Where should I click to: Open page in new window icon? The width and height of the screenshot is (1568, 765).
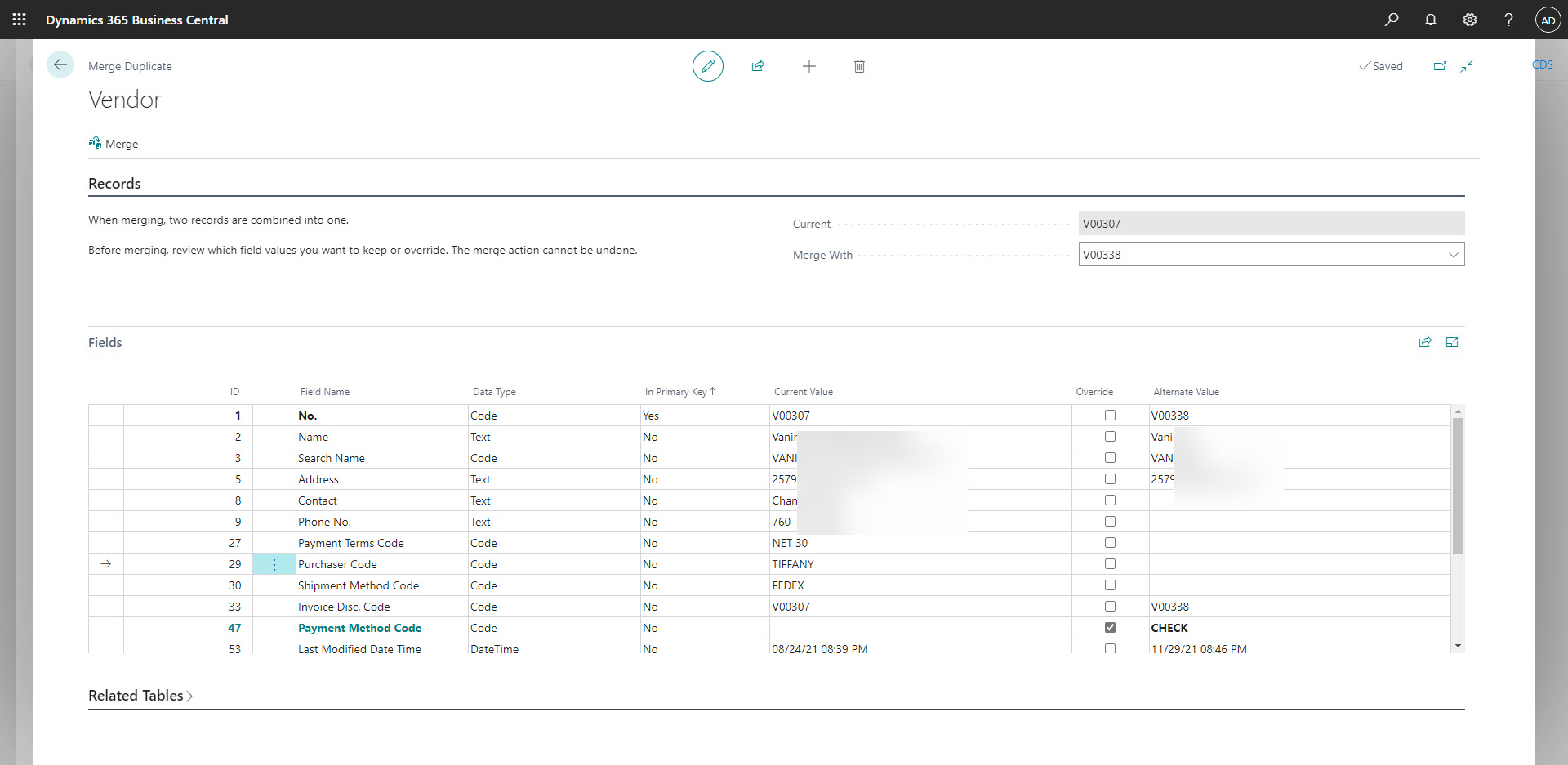coord(1440,66)
